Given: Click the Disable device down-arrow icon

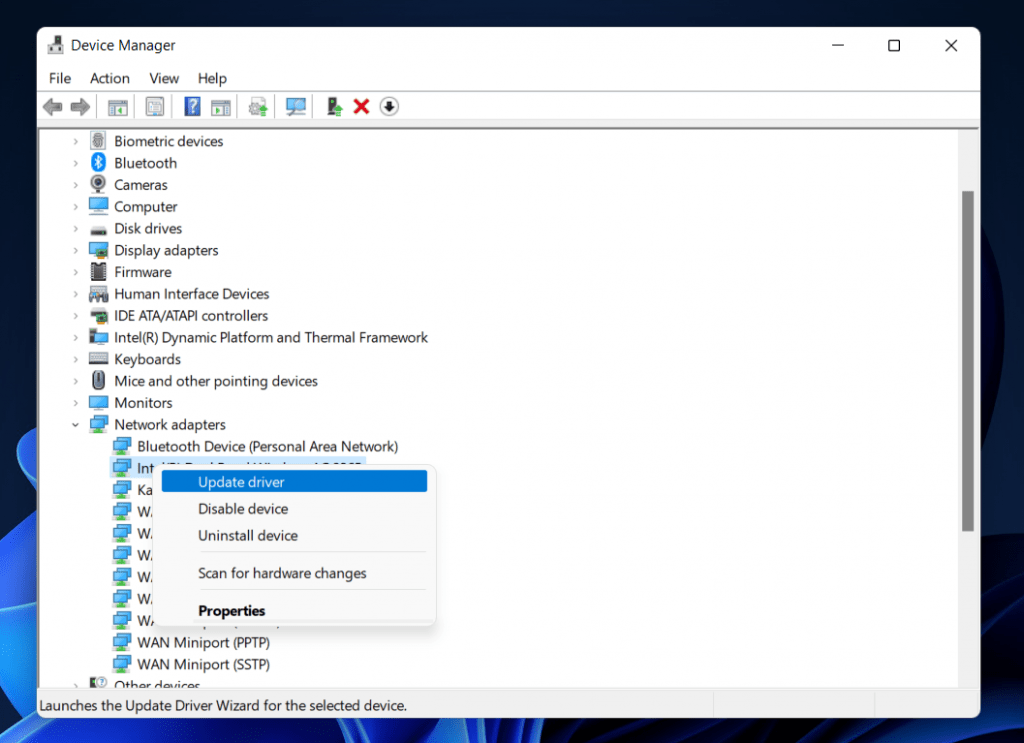Looking at the screenshot, I should pos(389,106).
